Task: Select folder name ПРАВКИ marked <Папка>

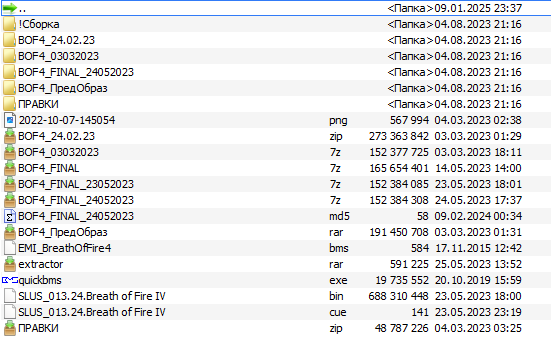Action: [38, 104]
